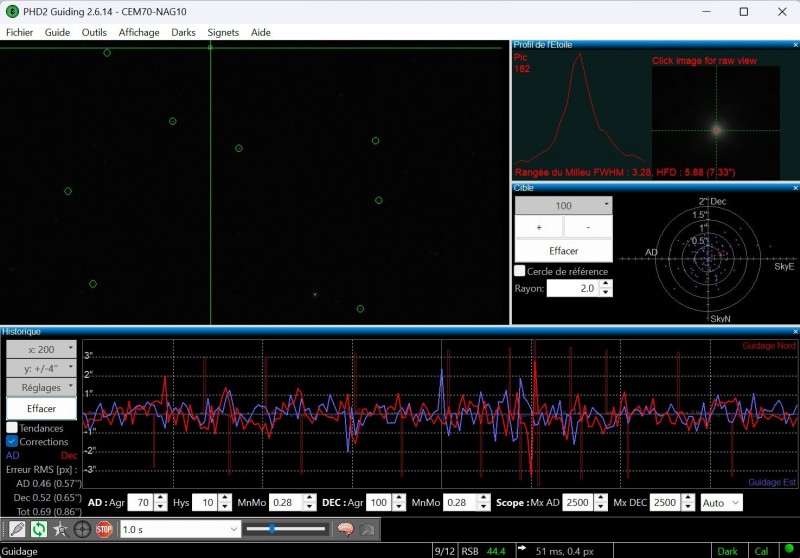
Task: Click the AD Agr input field
Action: (140, 502)
